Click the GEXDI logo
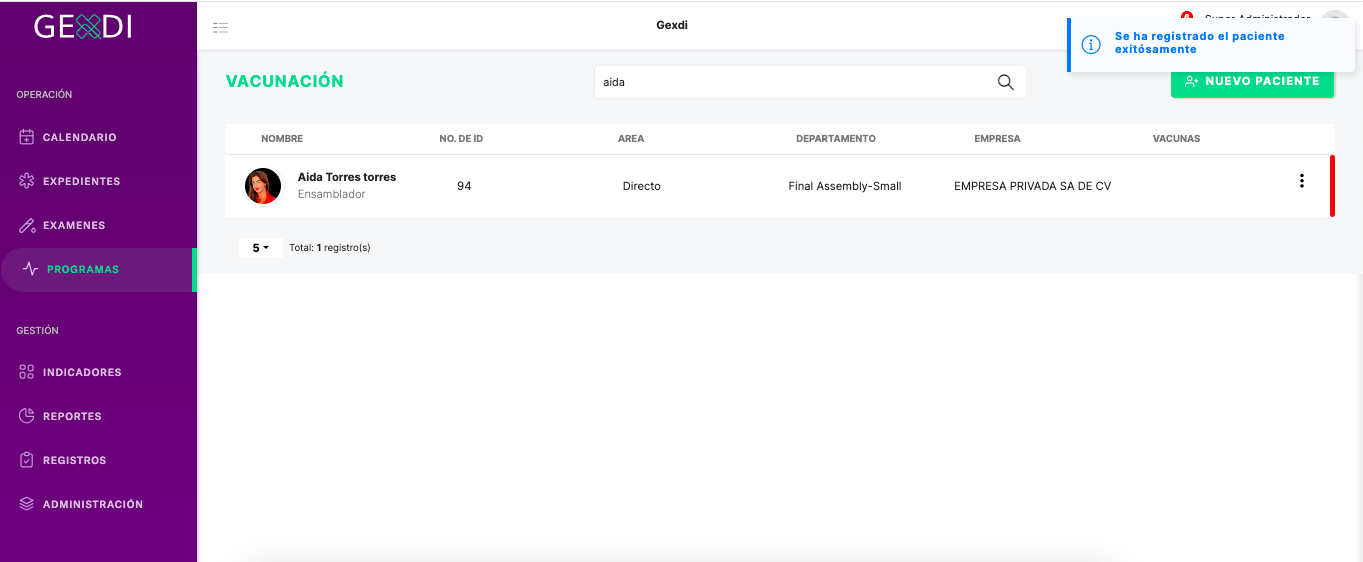1363x562 pixels. (x=83, y=27)
